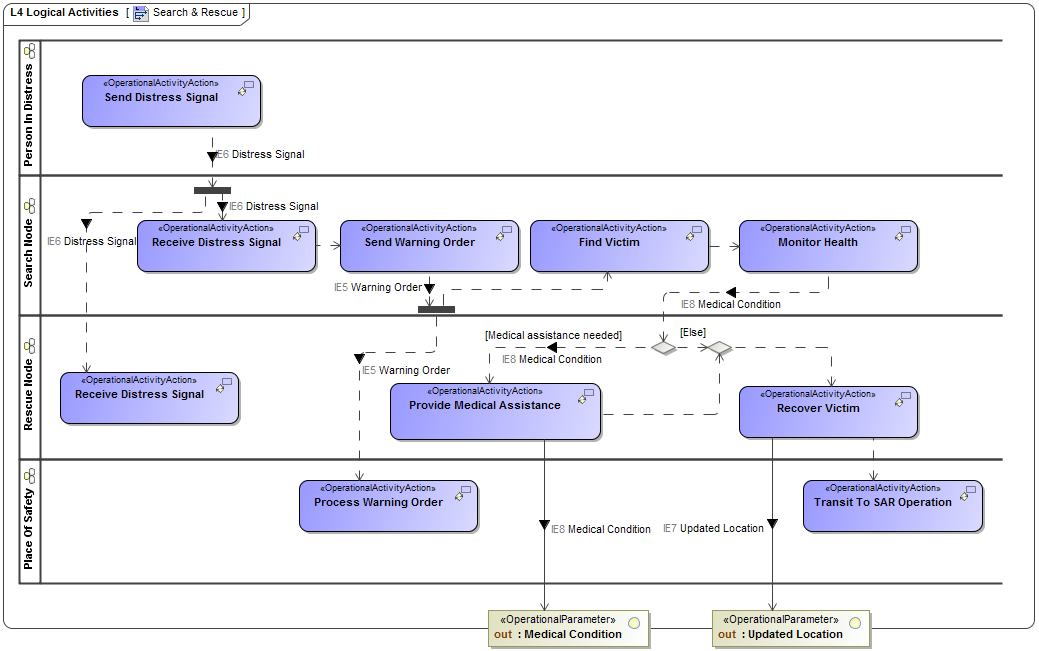The height and width of the screenshot is (651, 1039).
Task: Toggle the suppress-content box on Find Victim action
Action: click(696, 229)
